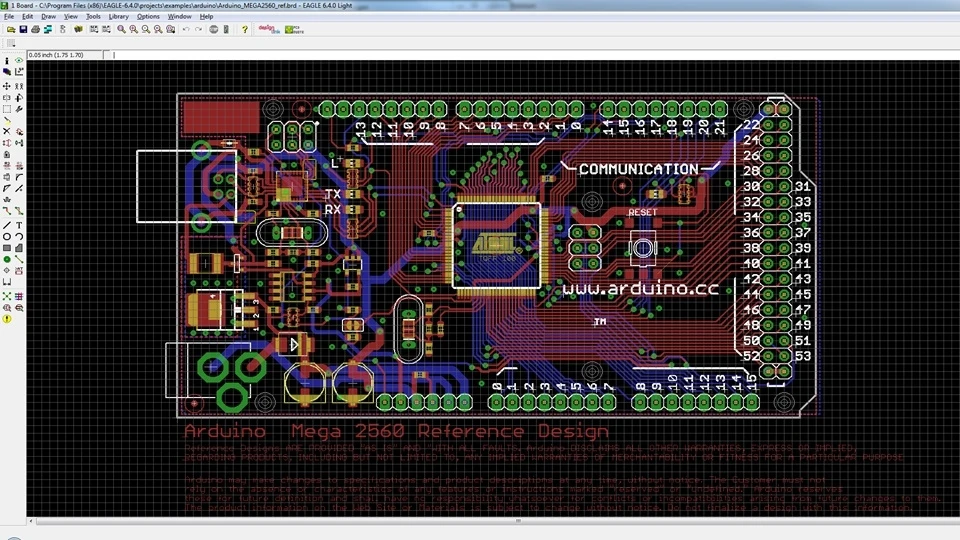Select the Show eye tool

point(19,61)
